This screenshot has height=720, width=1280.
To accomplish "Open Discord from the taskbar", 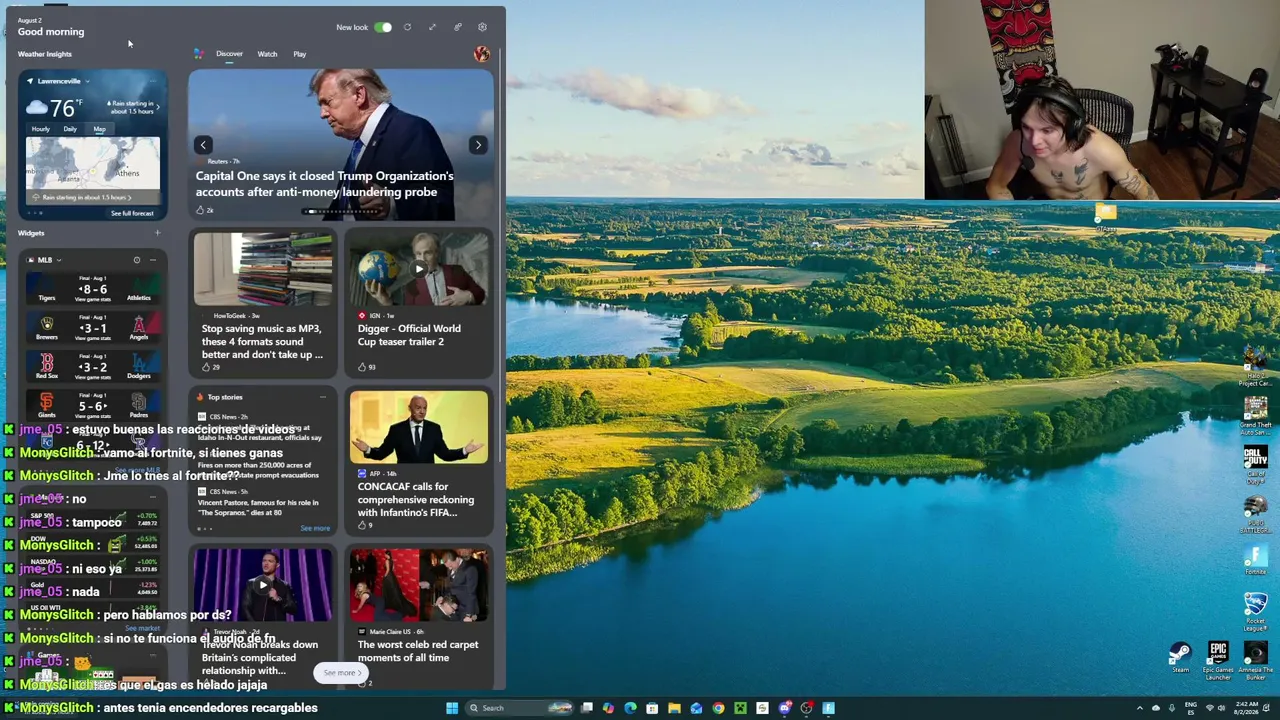I will (x=785, y=708).
